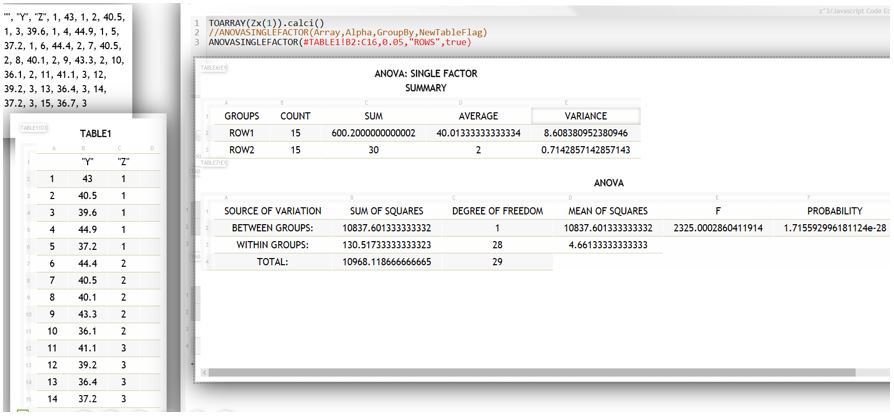Viewport: 894px width, 417px height.
Task: Select the "Z" column header cell
Action: coord(123,161)
